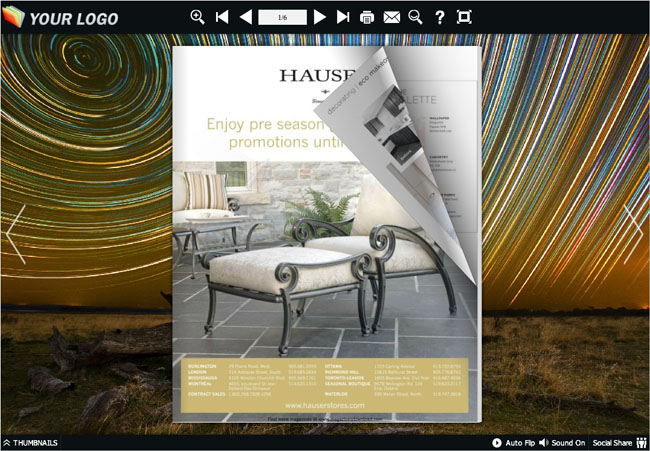Open help with the question mark icon
650x451 pixels.
coord(439,17)
